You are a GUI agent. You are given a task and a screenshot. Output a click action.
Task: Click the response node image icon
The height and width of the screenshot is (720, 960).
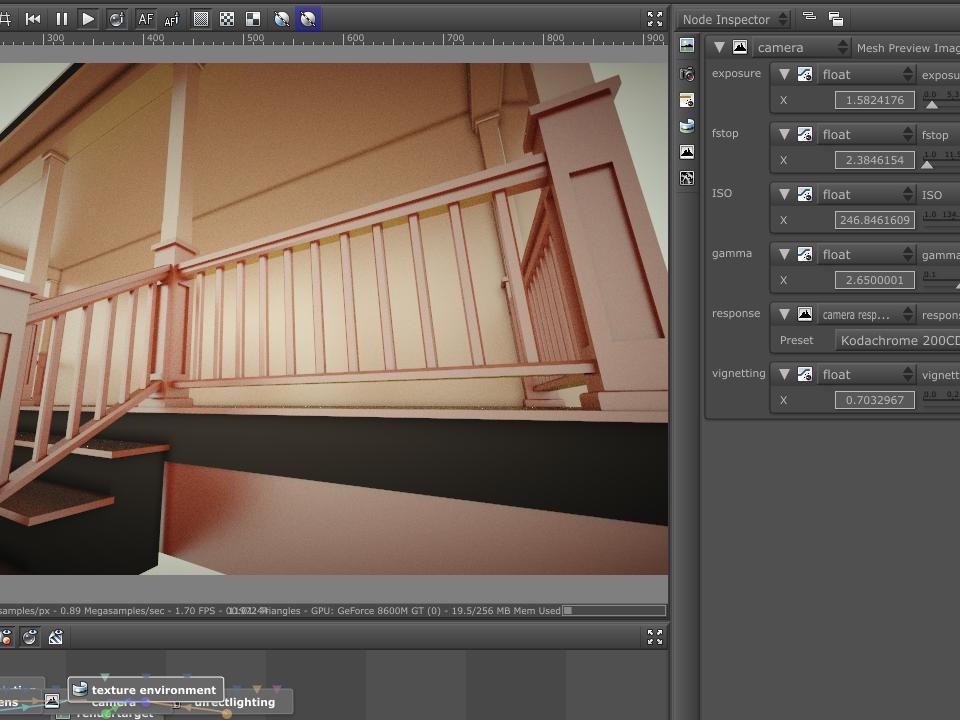pos(804,314)
